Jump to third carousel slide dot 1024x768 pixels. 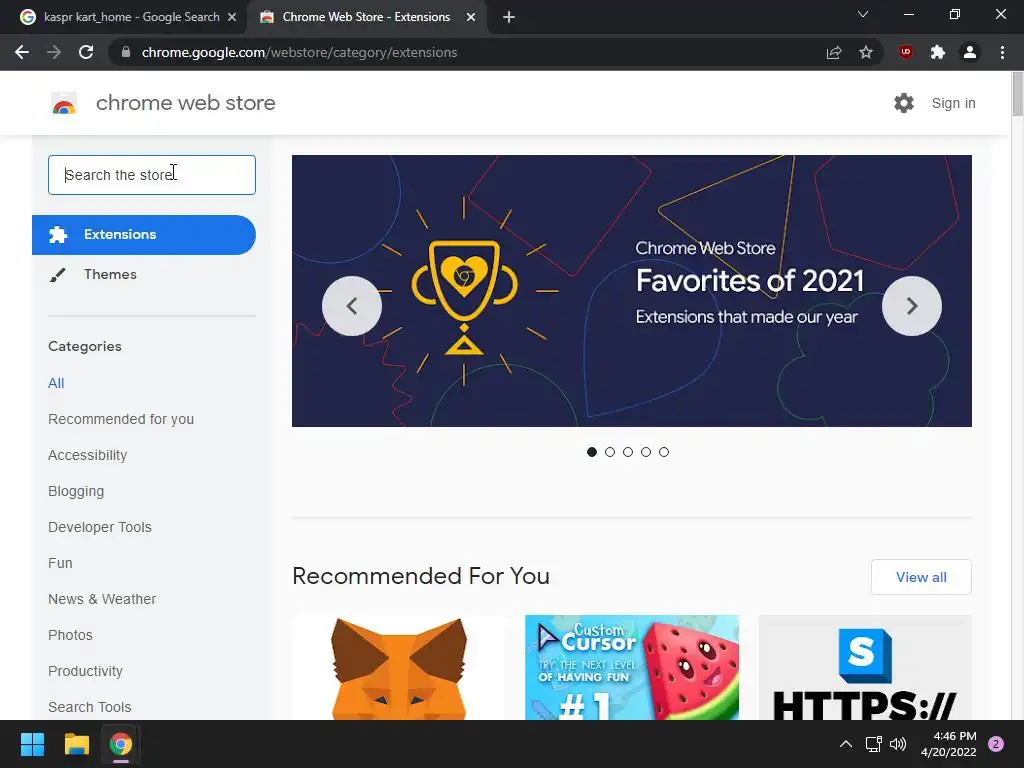[x=628, y=452]
